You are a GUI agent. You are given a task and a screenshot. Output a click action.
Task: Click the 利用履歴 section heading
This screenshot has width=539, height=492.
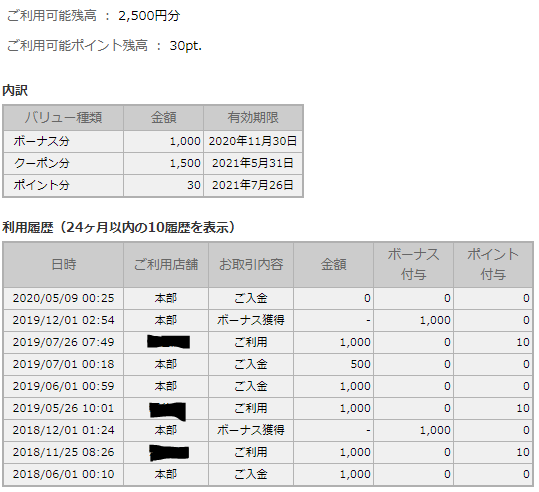coord(119,227)
